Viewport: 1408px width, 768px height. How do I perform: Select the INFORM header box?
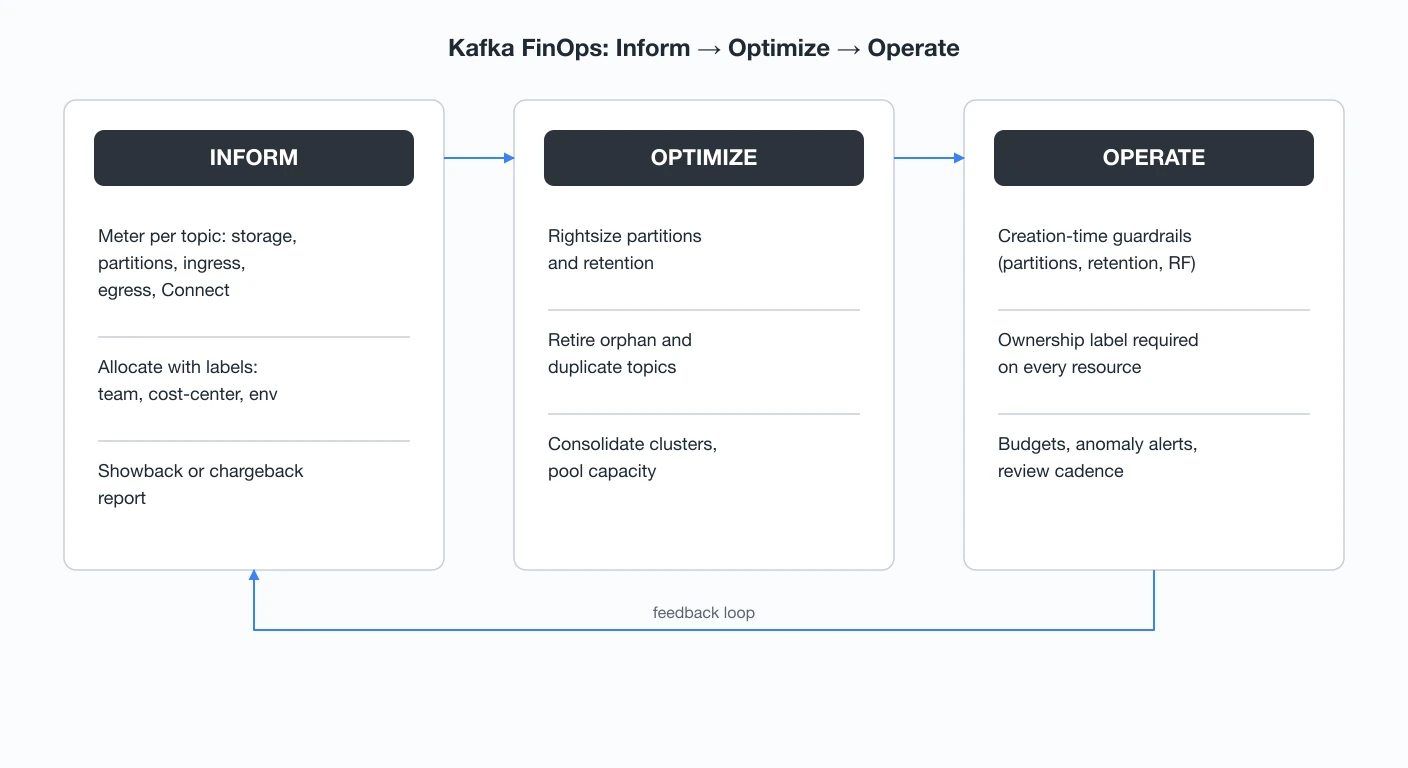(254, 158)
